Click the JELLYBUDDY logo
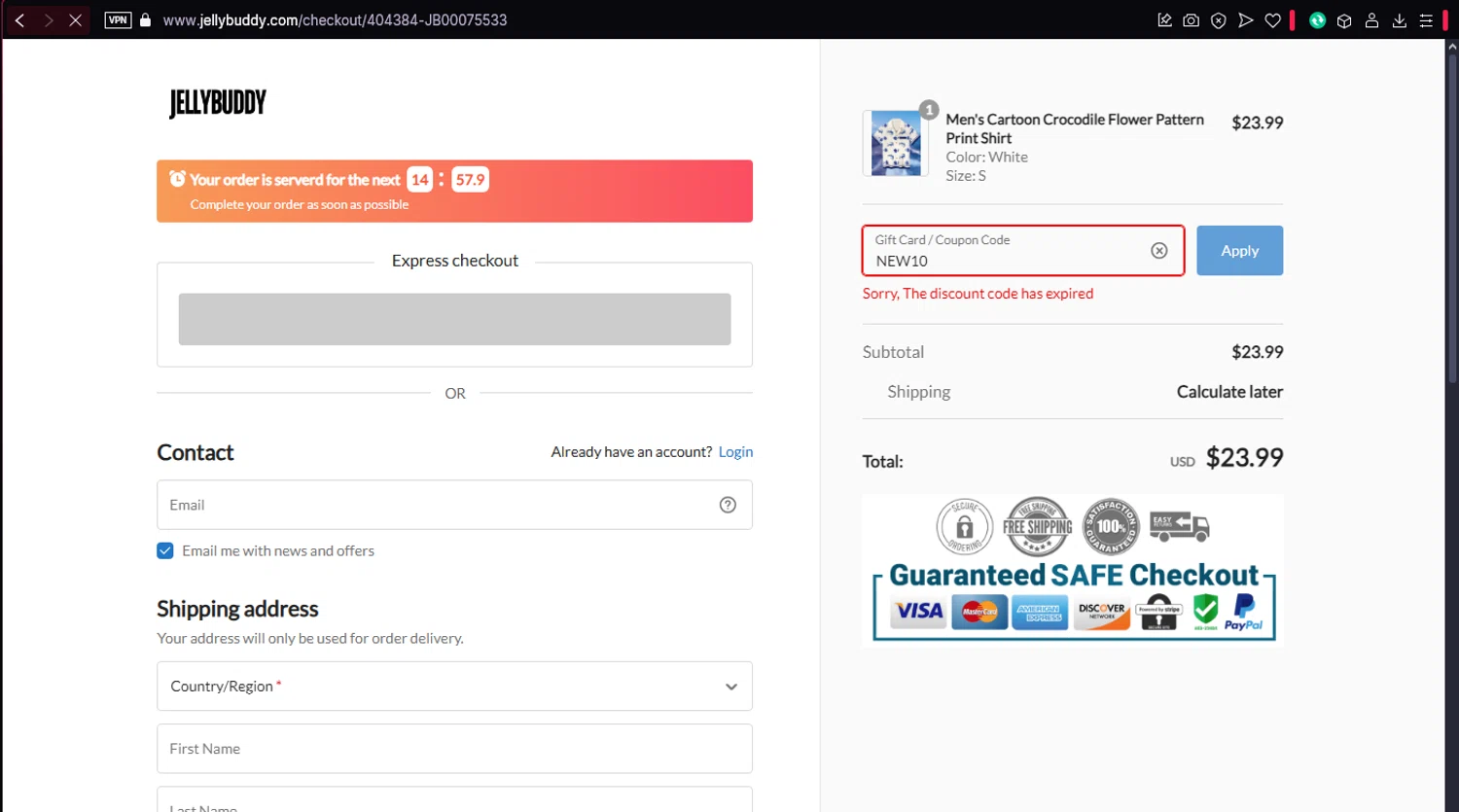Screen dimensions: 1459x812 pos(218,102)
